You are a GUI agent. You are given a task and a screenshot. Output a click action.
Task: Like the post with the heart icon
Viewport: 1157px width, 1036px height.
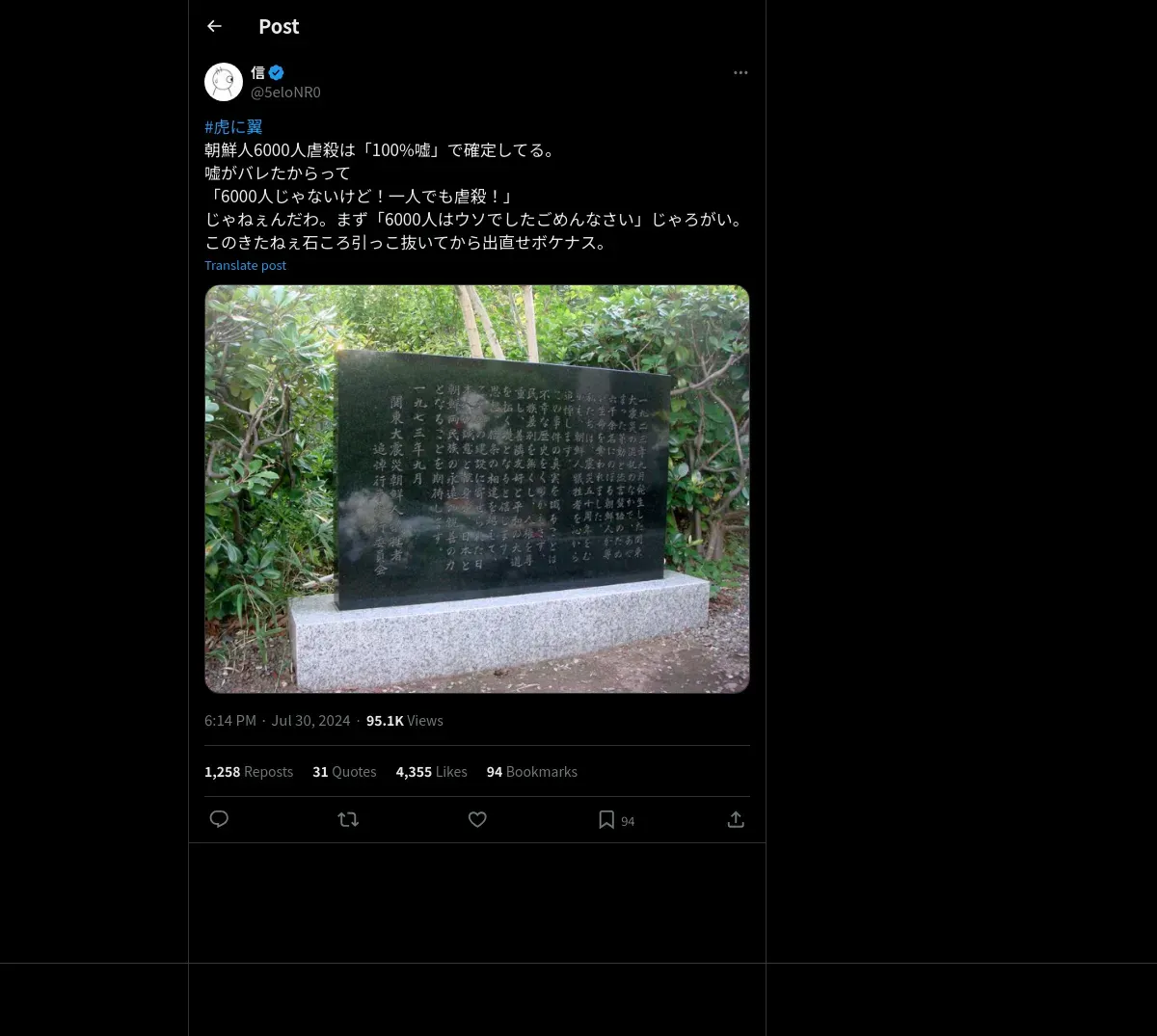477,819
